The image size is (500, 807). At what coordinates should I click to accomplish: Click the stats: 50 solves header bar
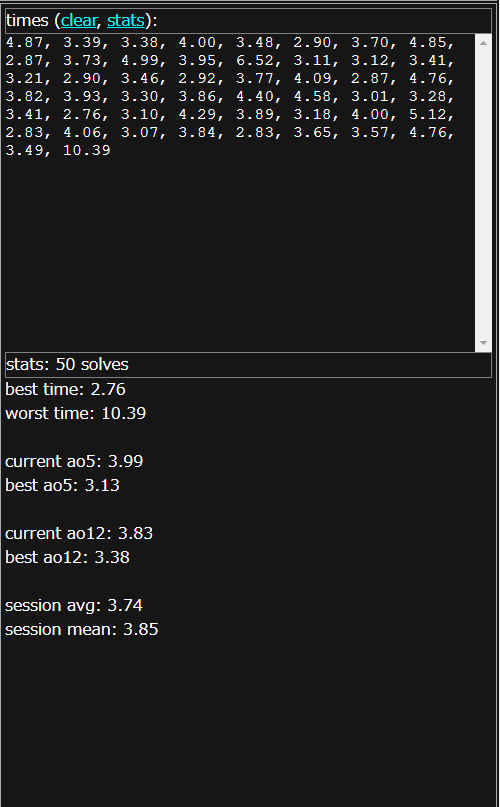(x=248, y=365)
